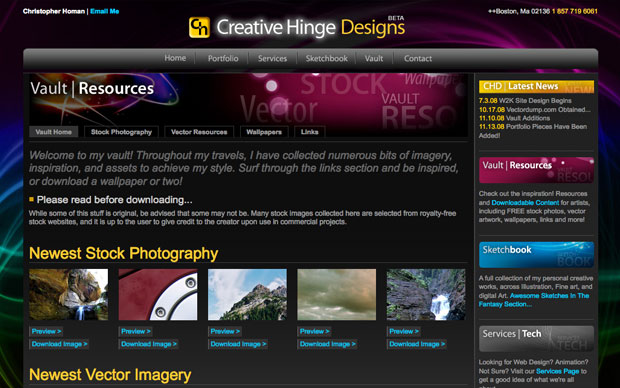
Task: Click the yellow CH logo icon
Action: tap(199, 27)
